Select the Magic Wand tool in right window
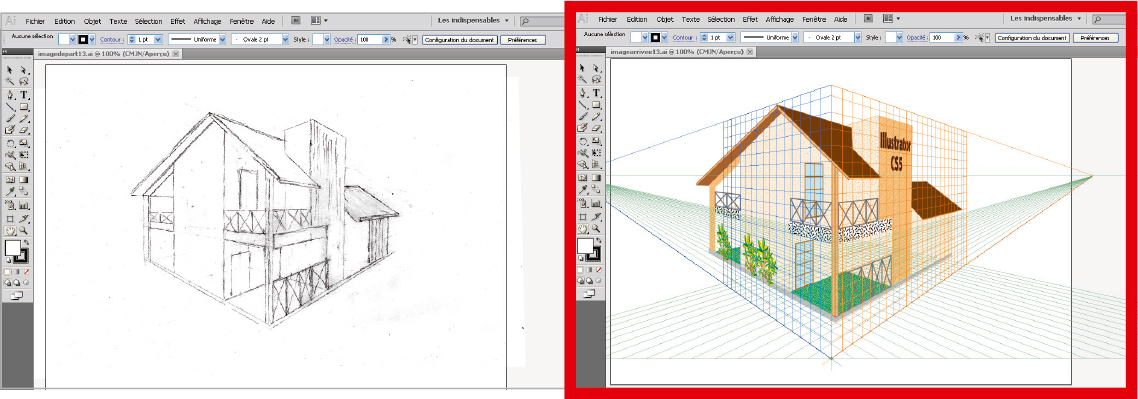The image size is (1138, 399). [x=582, y=78]
